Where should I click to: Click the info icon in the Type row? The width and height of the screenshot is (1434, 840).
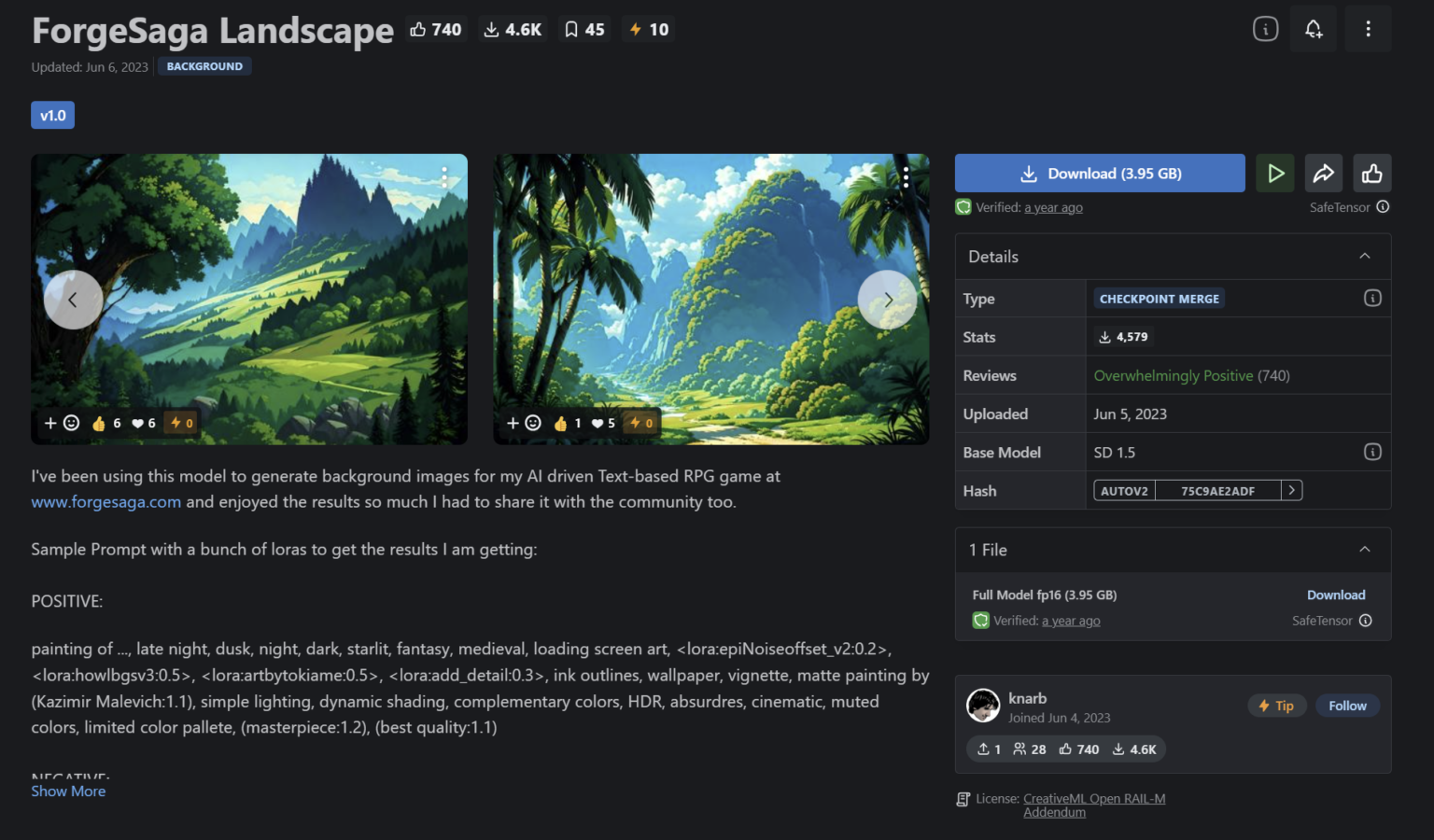point(1372,299)
